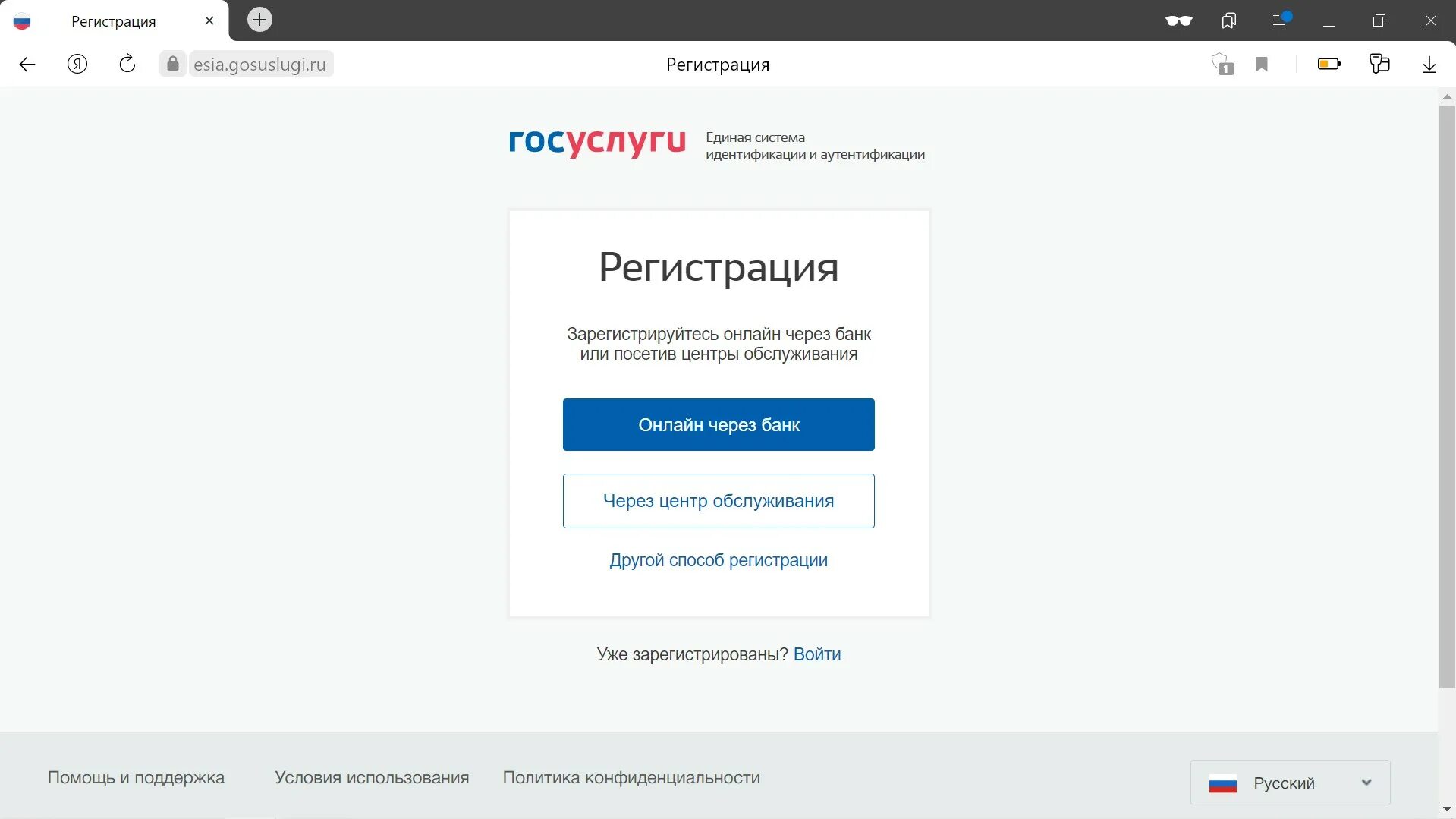The width and height of the screenshot is (1456, 819).
Task: Restore down the browser window
Action: [x=1379, y=21]
